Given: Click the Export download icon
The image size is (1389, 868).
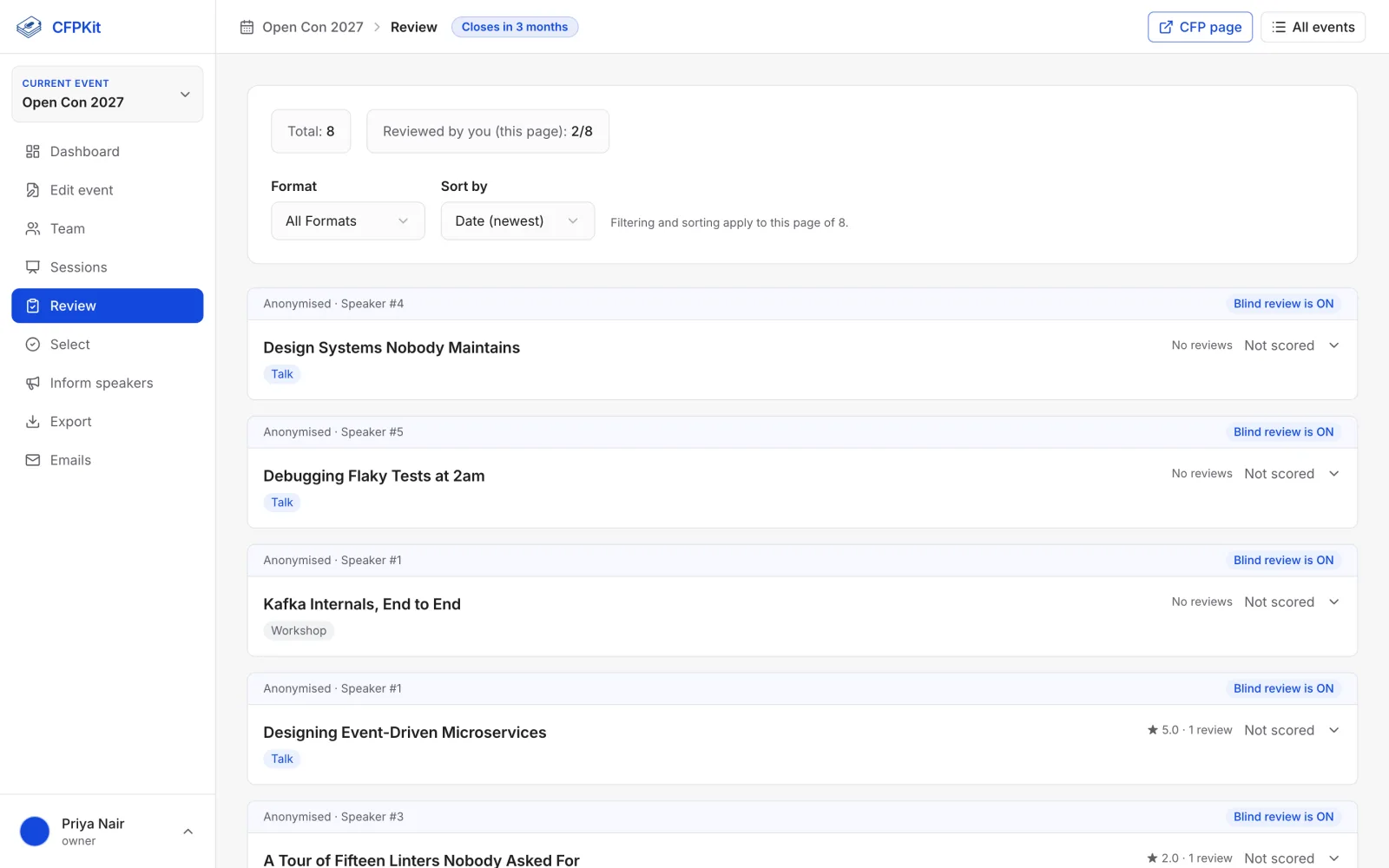Looking at the screenshot, I should click(x=33, y=422).
